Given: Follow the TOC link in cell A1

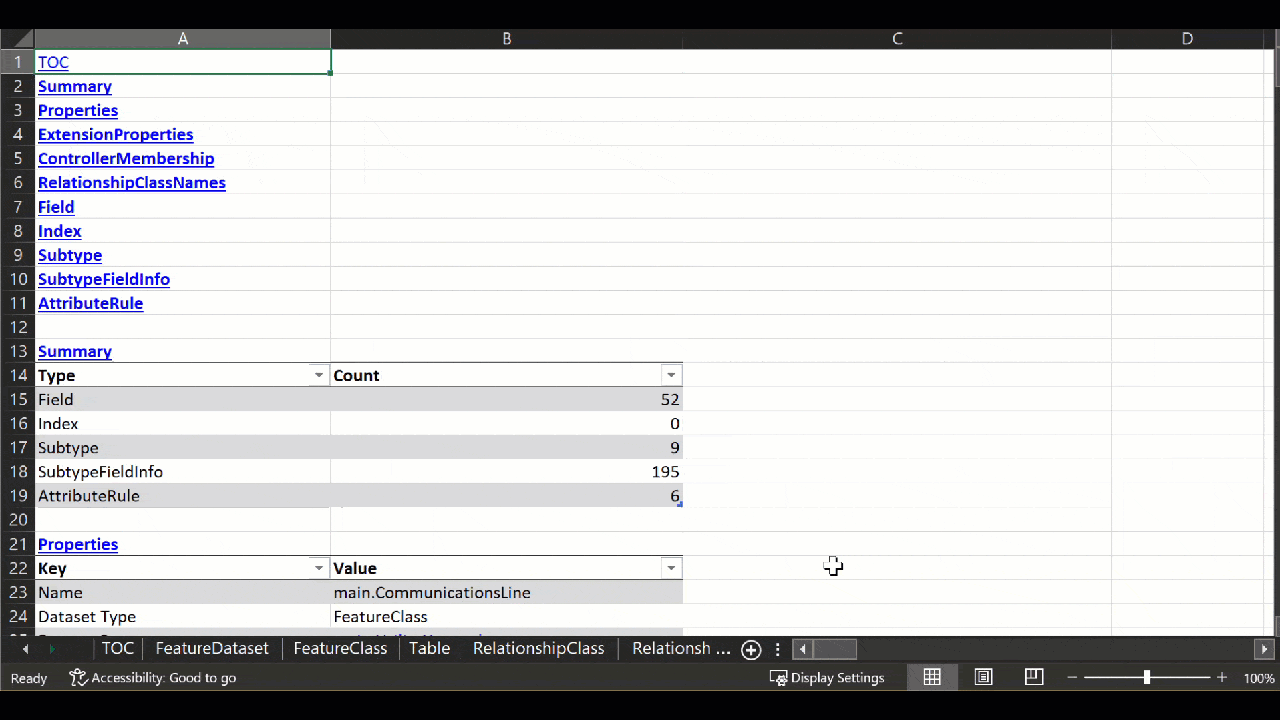Looking at the screenshot, I should tap(53, 62).
